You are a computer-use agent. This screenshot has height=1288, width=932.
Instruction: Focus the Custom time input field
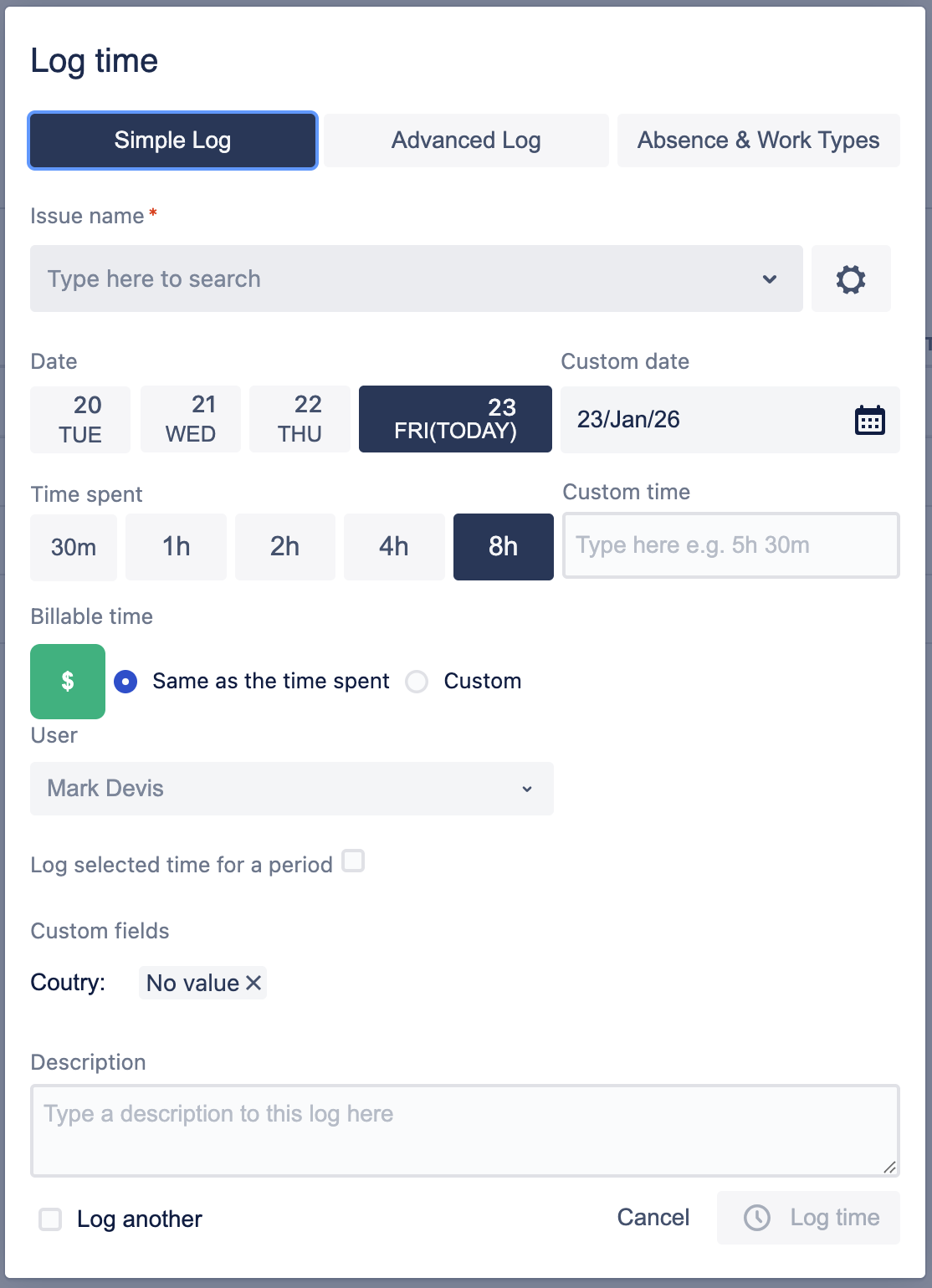(731, 545)
